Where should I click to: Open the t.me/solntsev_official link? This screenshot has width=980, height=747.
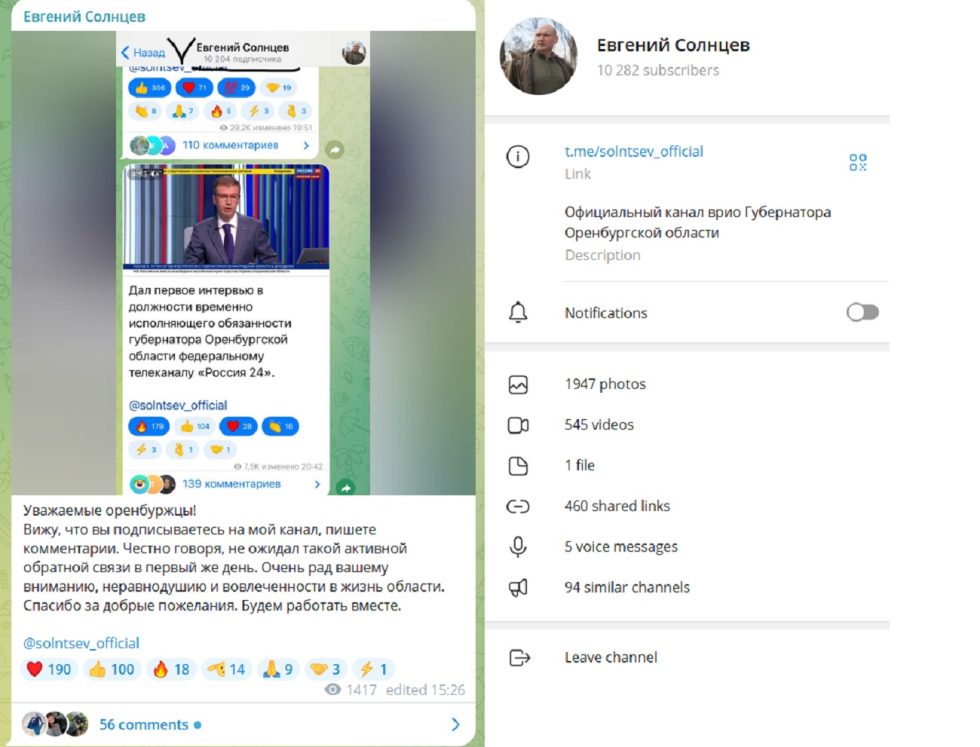(634, 151)
